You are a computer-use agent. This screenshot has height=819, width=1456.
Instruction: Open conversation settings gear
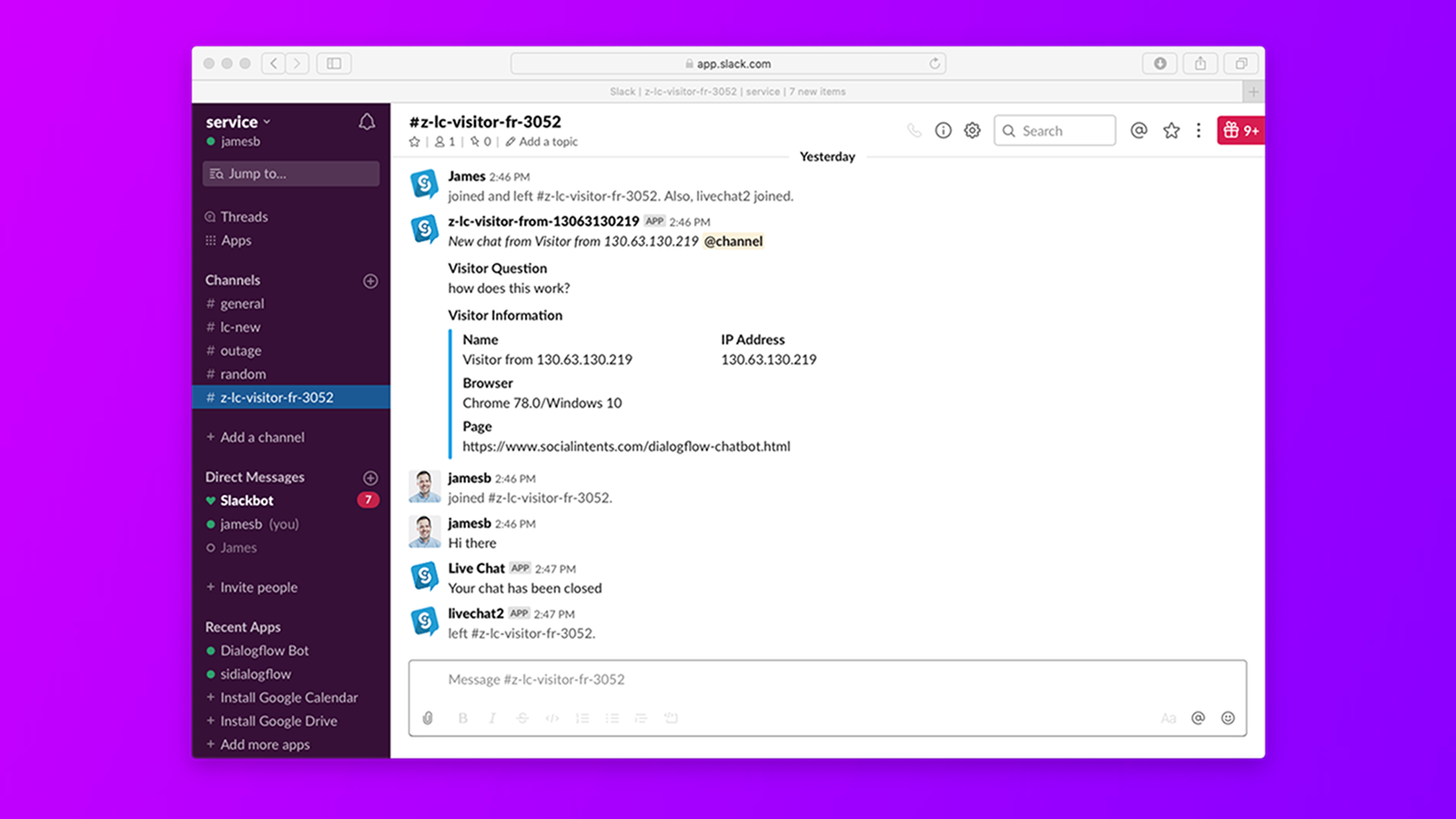coord(973,130)
